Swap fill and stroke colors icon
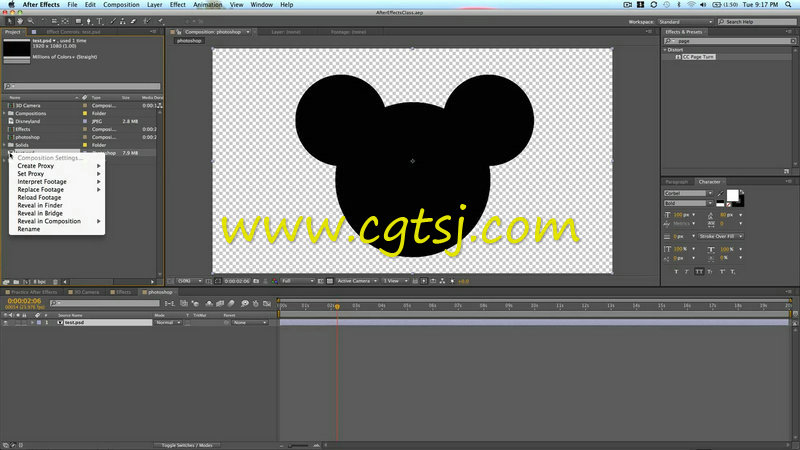This screenshot has width=800, height=450. (742, 192)
